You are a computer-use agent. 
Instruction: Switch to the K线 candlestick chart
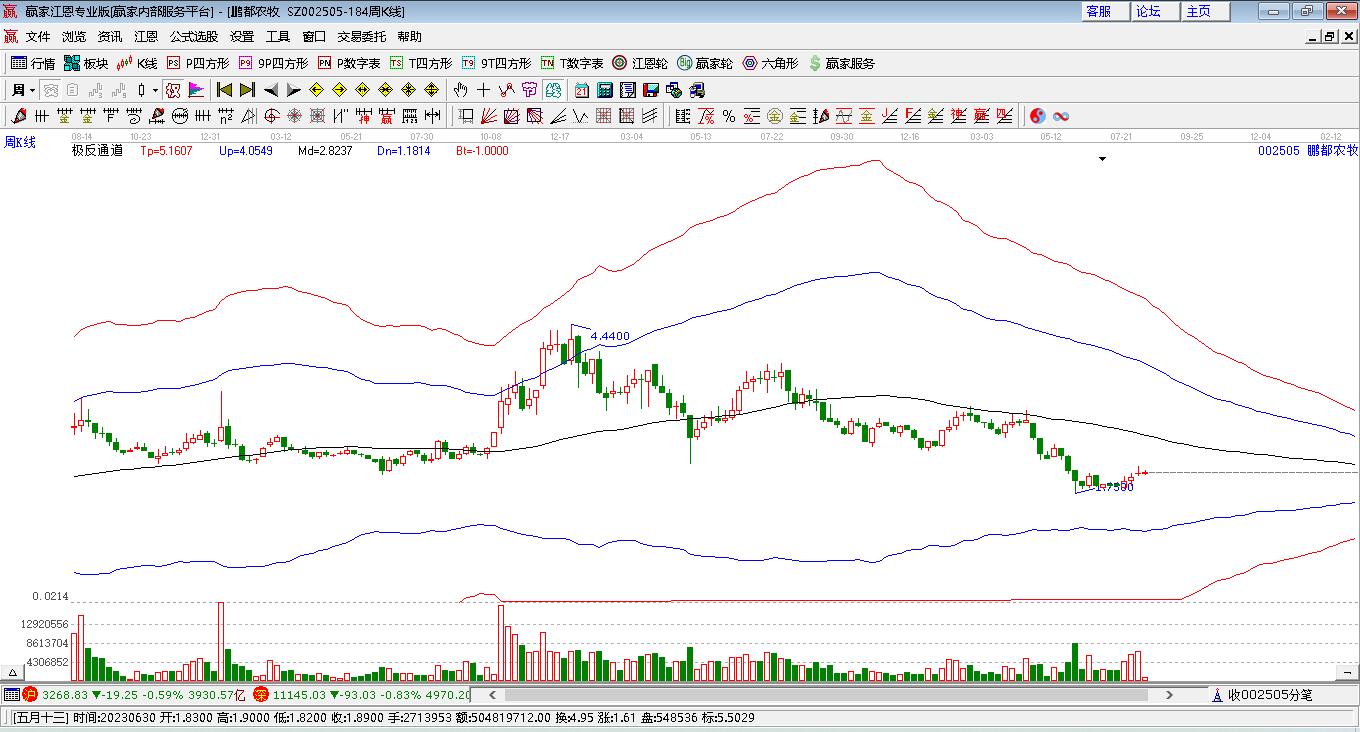(x=138, y=63)
